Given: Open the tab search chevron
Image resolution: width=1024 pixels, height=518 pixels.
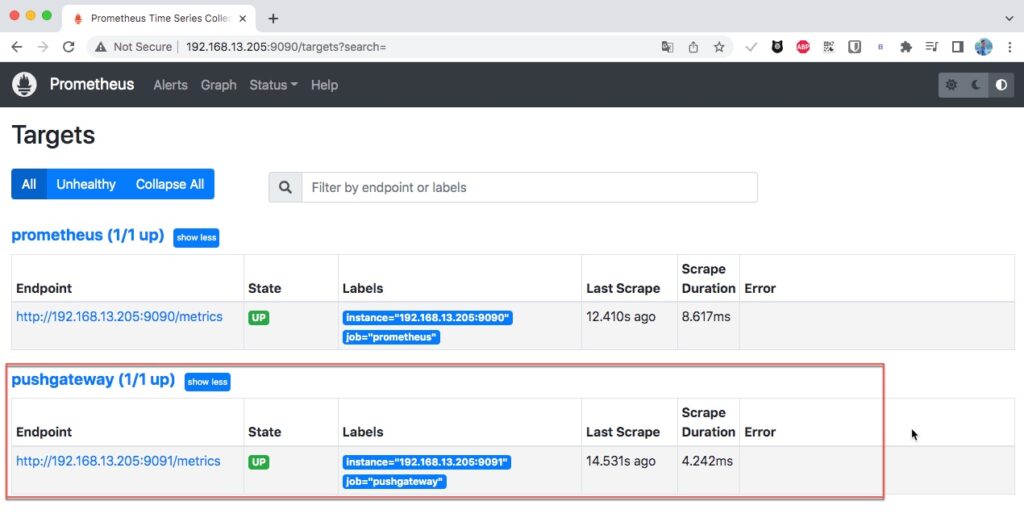Looking at the screenshot, I should [x=1009, y=18].
